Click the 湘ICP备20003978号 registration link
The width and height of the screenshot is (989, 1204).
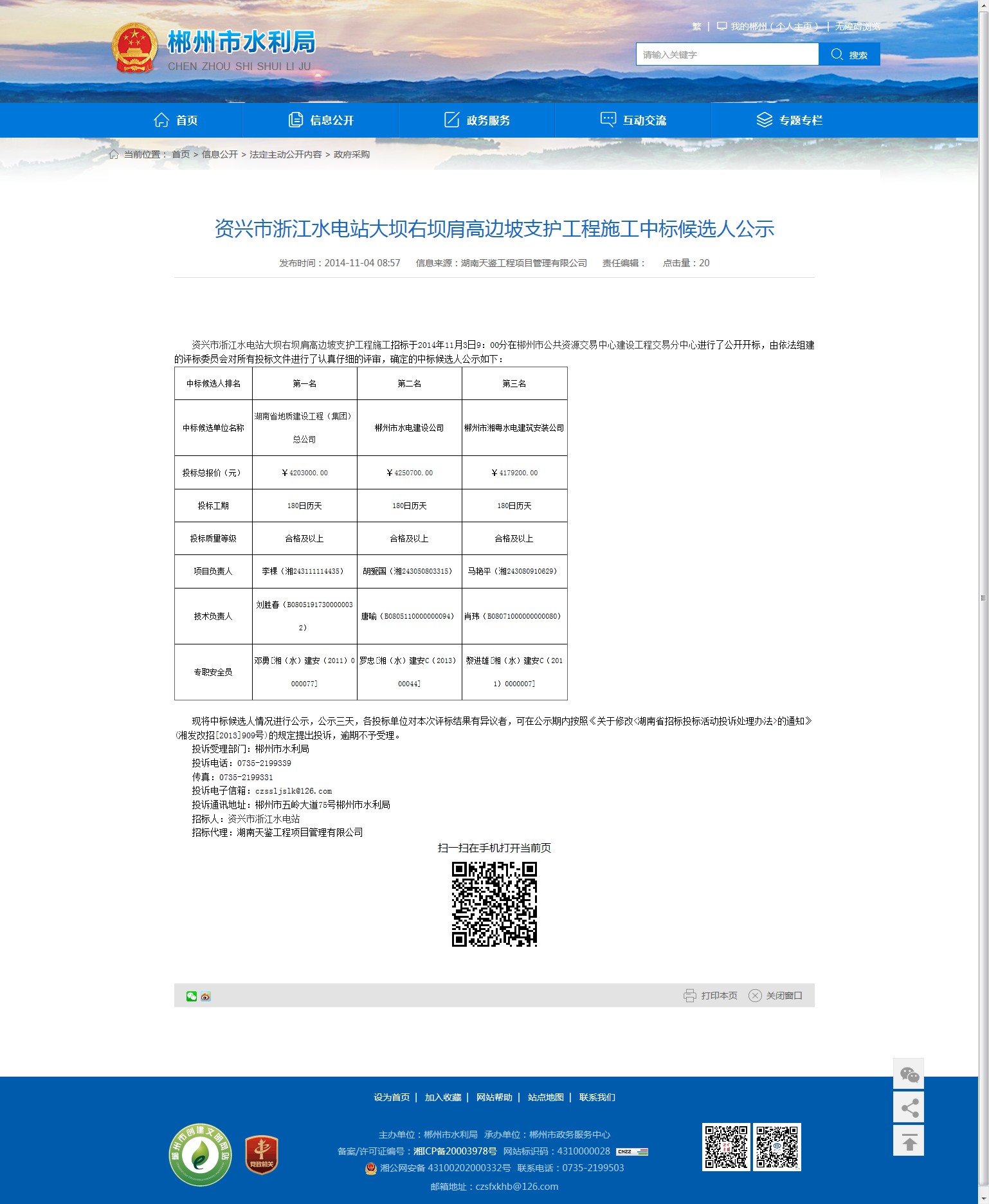[x=455, y=1151]
